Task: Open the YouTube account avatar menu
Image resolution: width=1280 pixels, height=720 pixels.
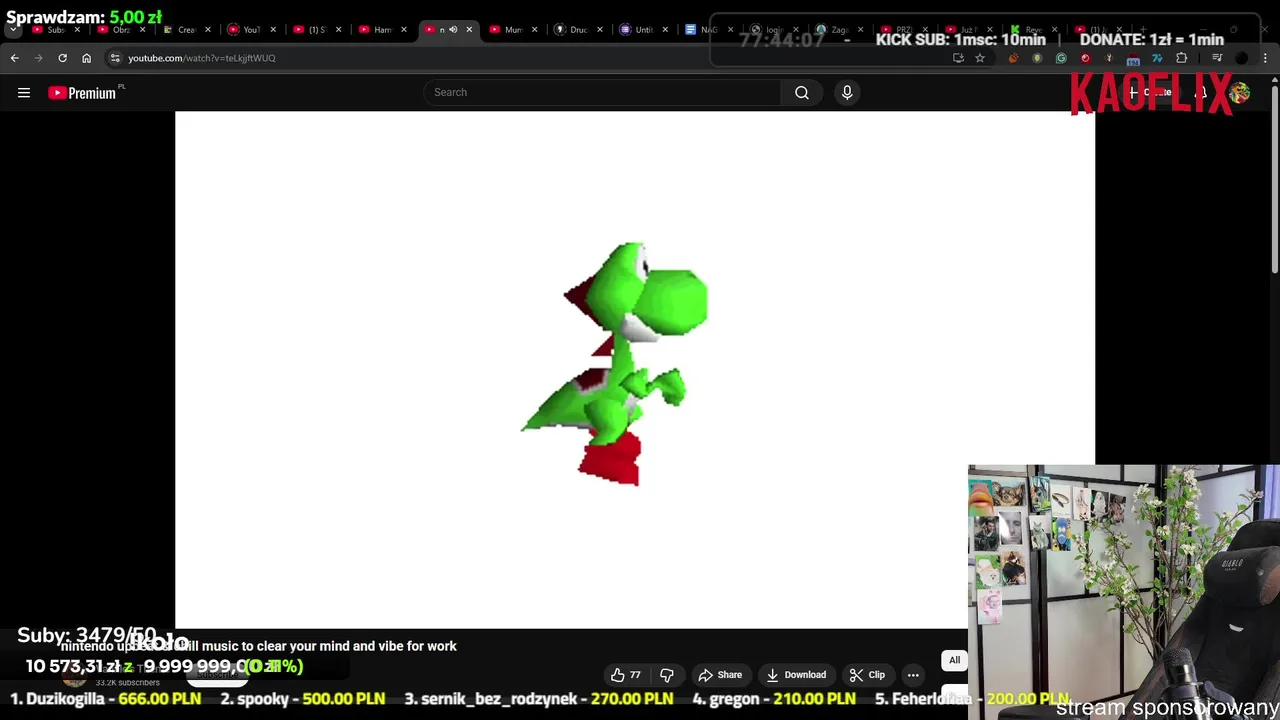Action: point(1240,93)
